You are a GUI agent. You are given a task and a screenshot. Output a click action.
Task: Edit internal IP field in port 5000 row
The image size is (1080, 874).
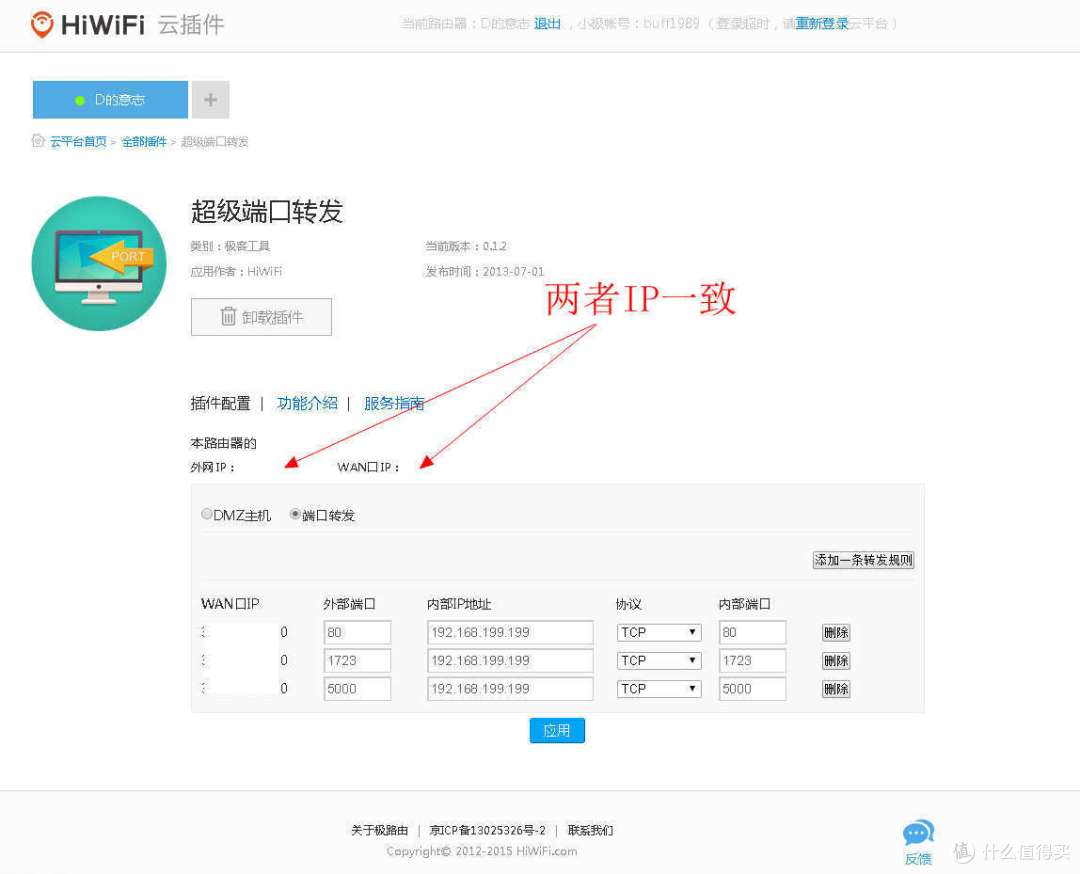[x=510, y=689]
